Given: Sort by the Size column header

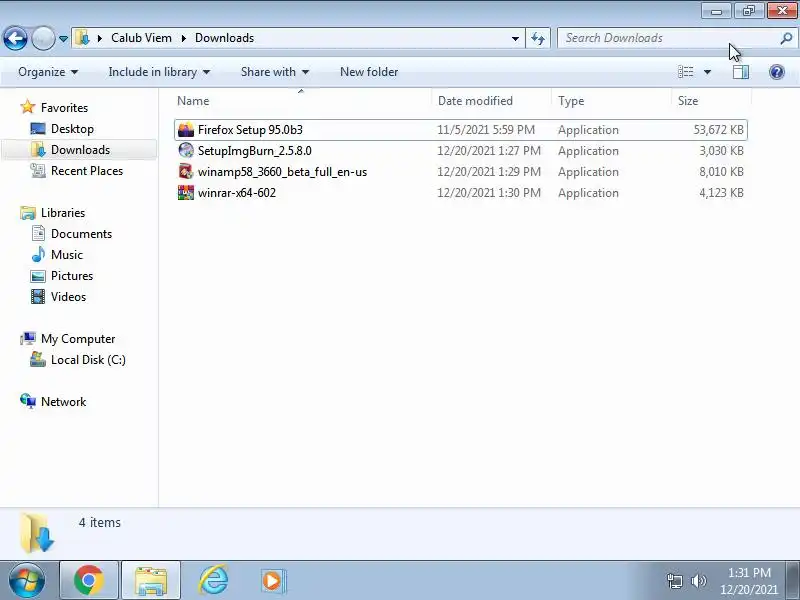Looking at the screenshot, I should point(711,101).
